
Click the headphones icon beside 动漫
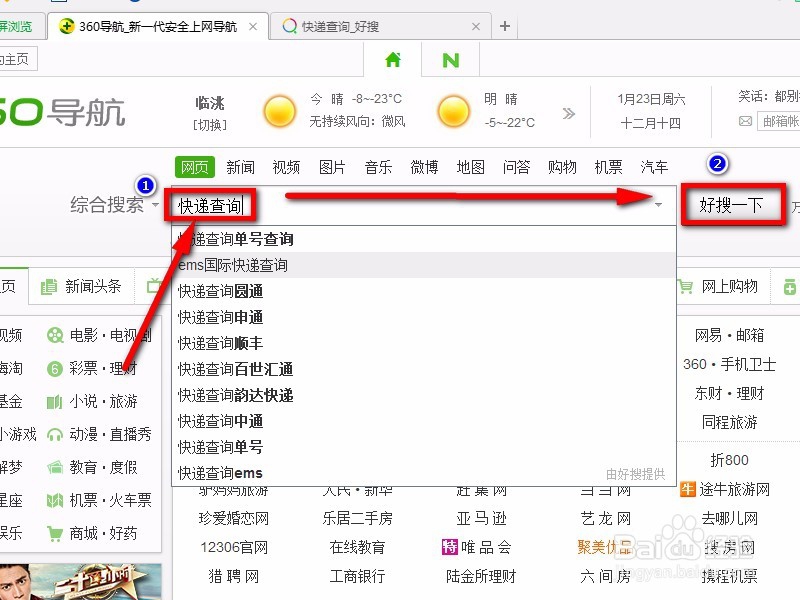tap(55, 435)
